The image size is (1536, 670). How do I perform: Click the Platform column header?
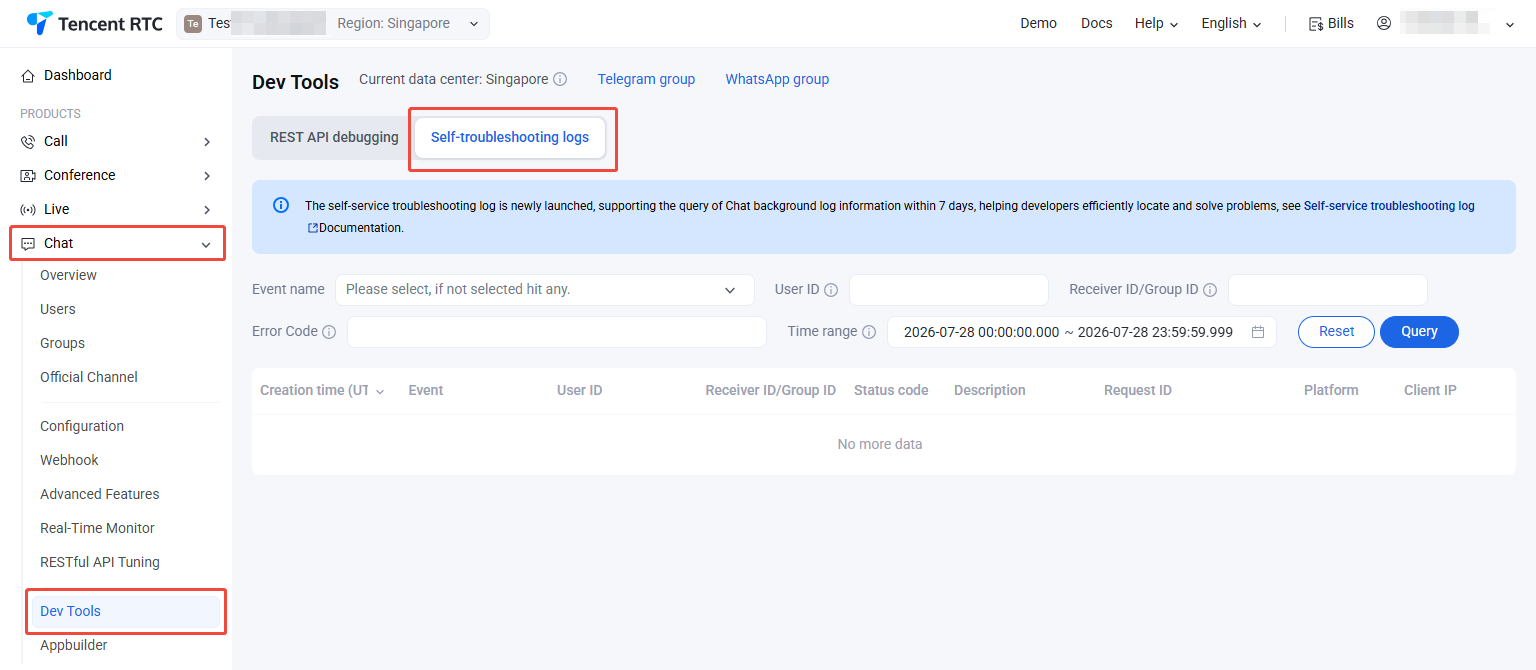coord(1331,391)
